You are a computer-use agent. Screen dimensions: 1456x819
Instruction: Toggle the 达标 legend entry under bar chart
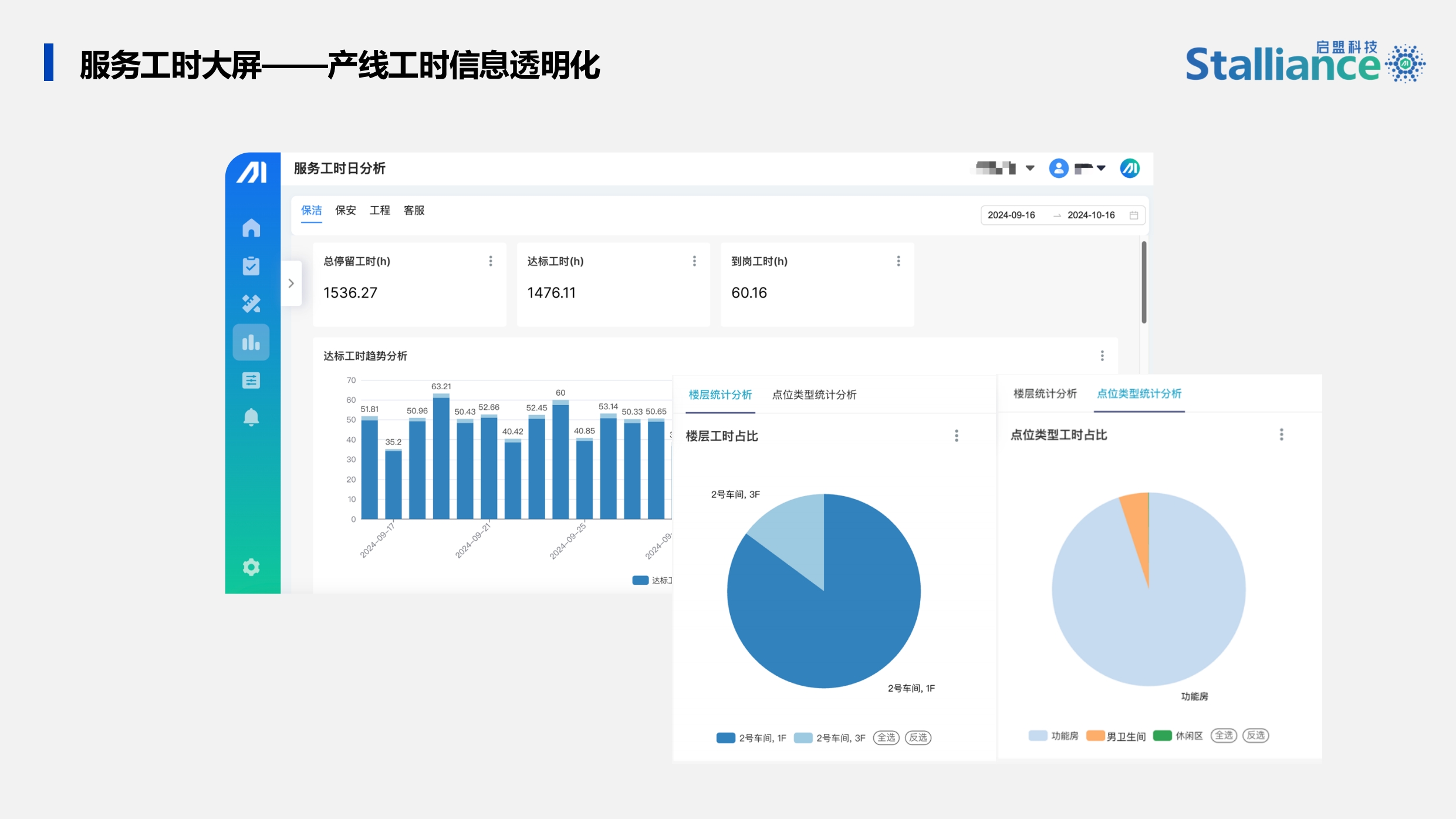pos(652,580)
